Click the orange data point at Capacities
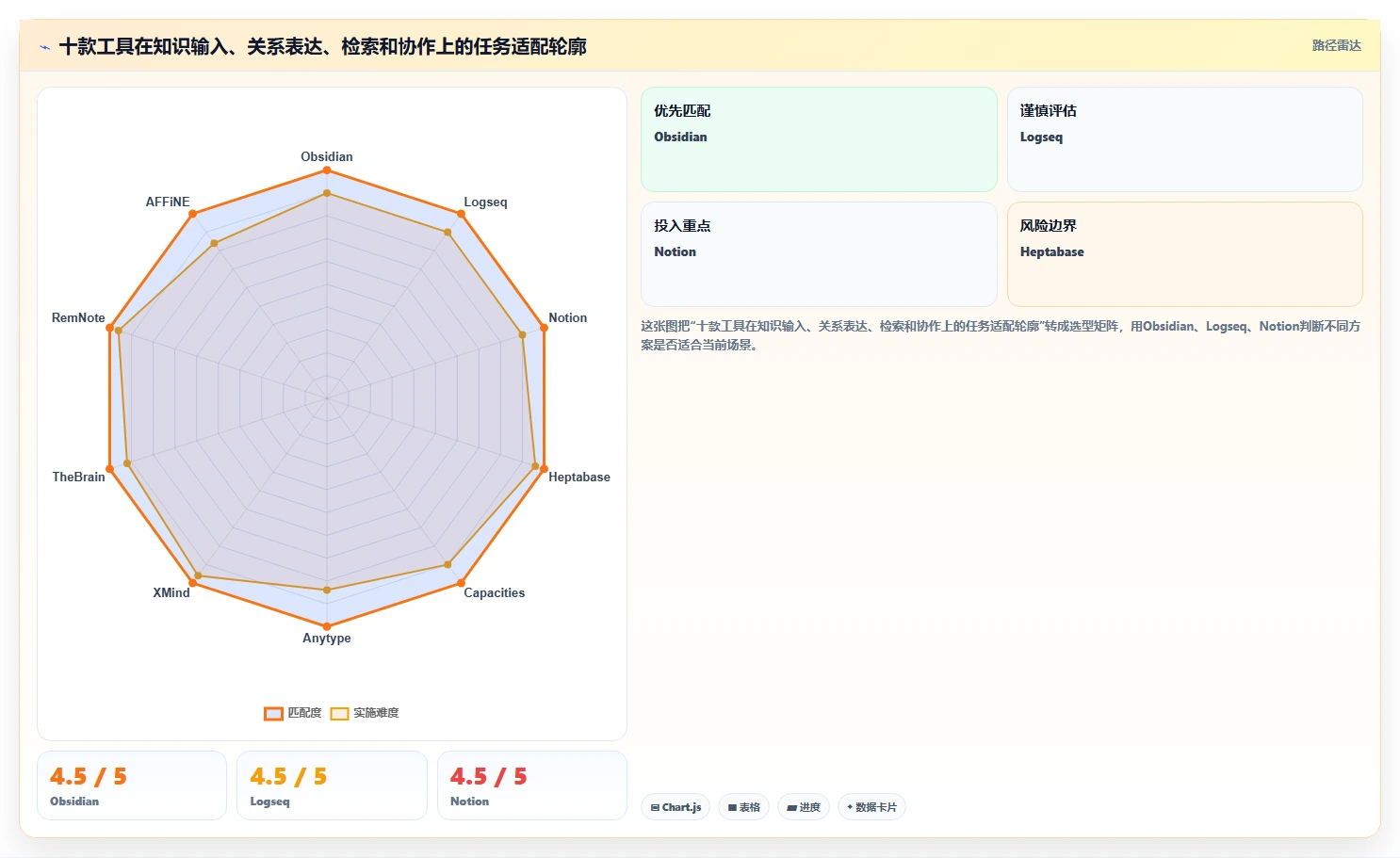Viewport: 1400px width, 858px height. click(x=462, y=583)
